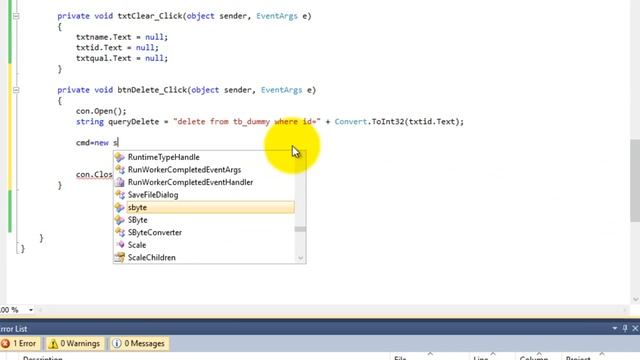
Task: Place cursor in queryDelete string line
Action: pos(270,122)
